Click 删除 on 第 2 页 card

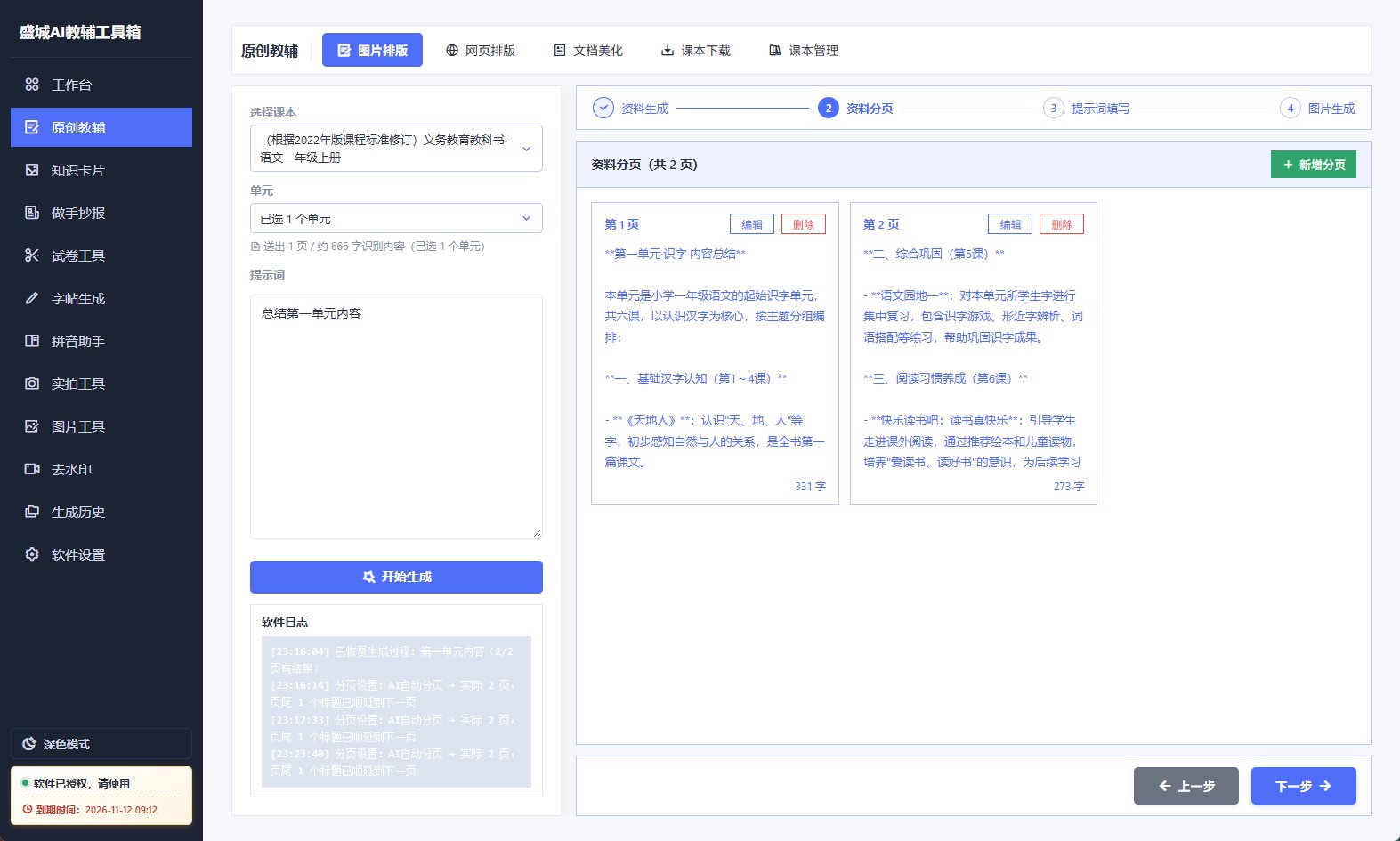[1062, 224]
